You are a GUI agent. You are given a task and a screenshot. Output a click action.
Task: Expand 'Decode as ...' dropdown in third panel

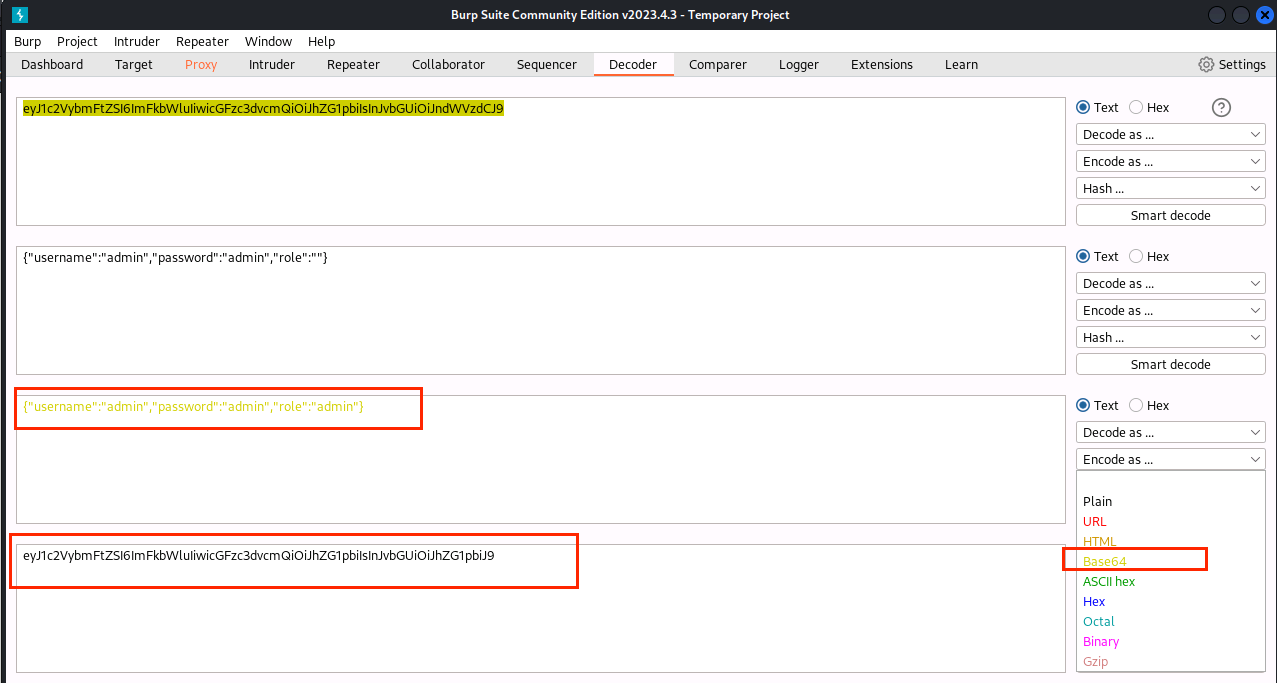tap(1171, 432)
